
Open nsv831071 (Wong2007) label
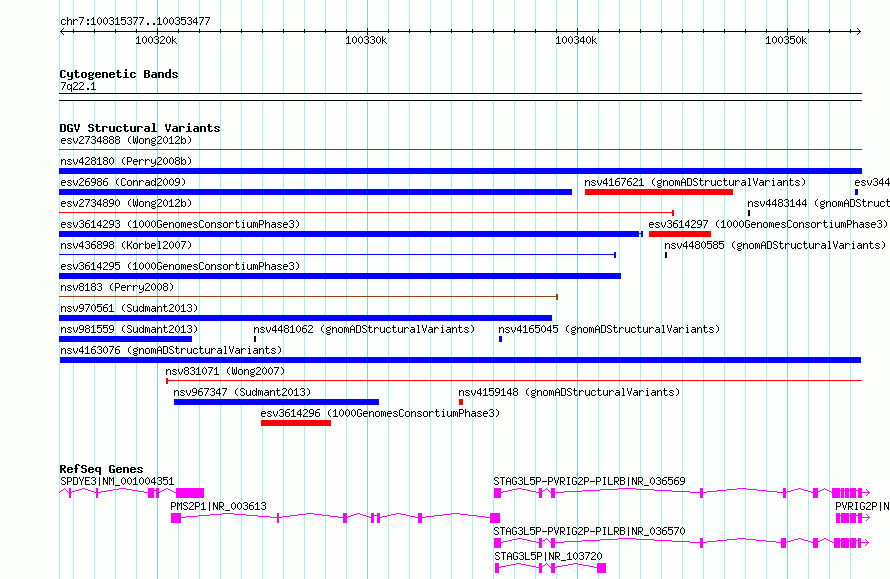pyautogui.click(x=225, y=371)
